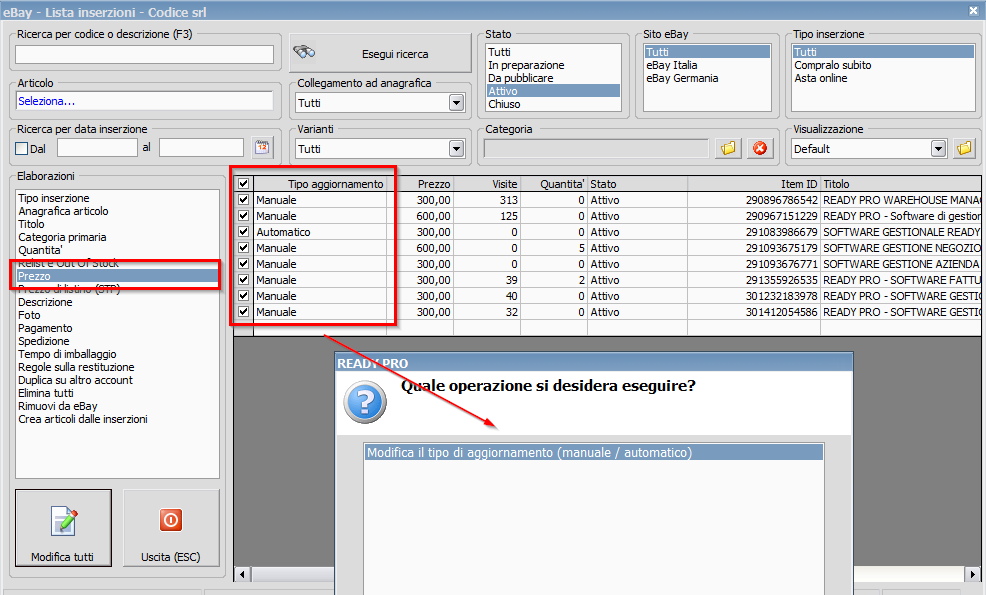Open the Visualizzazione Default dropdown

[x=938, y=148]
